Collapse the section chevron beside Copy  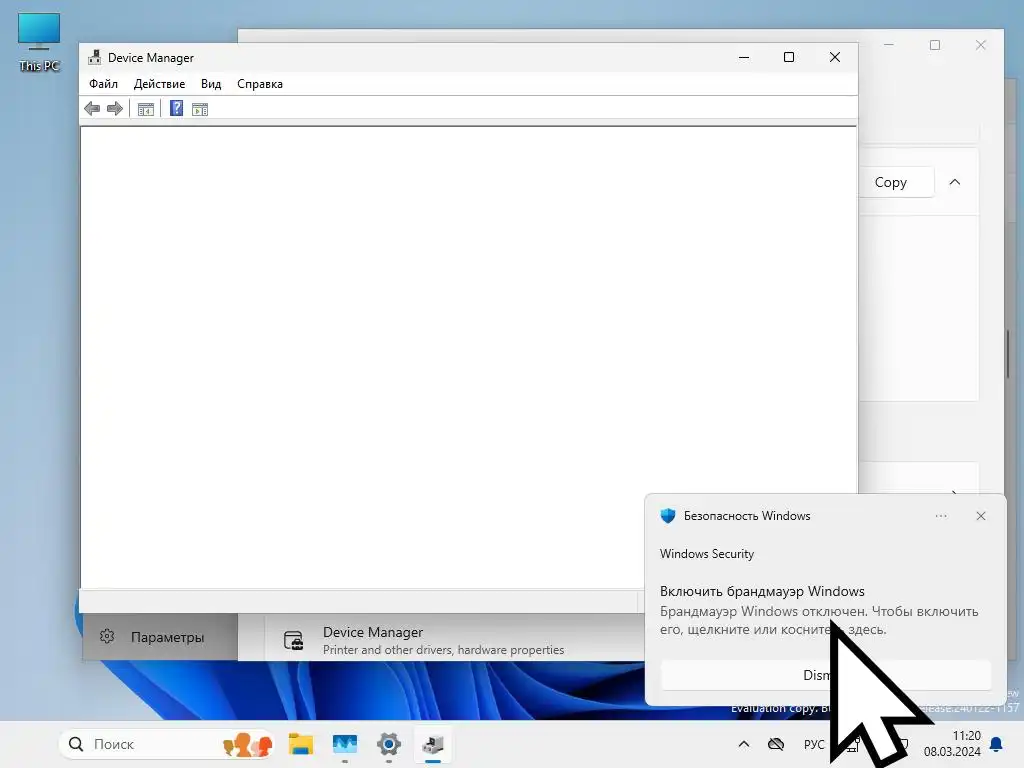955,182
